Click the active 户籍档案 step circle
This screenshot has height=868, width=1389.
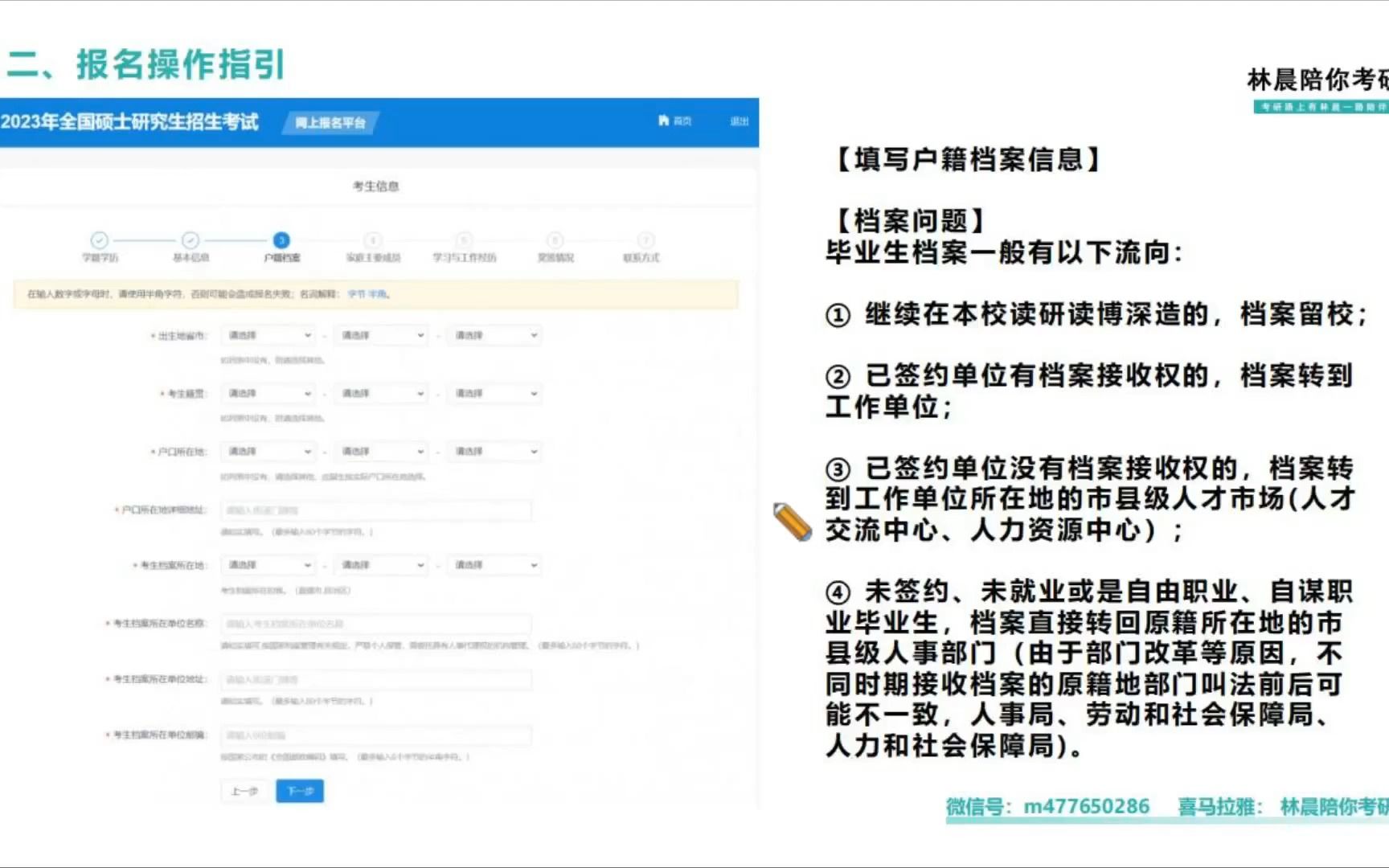pos(281,240)
